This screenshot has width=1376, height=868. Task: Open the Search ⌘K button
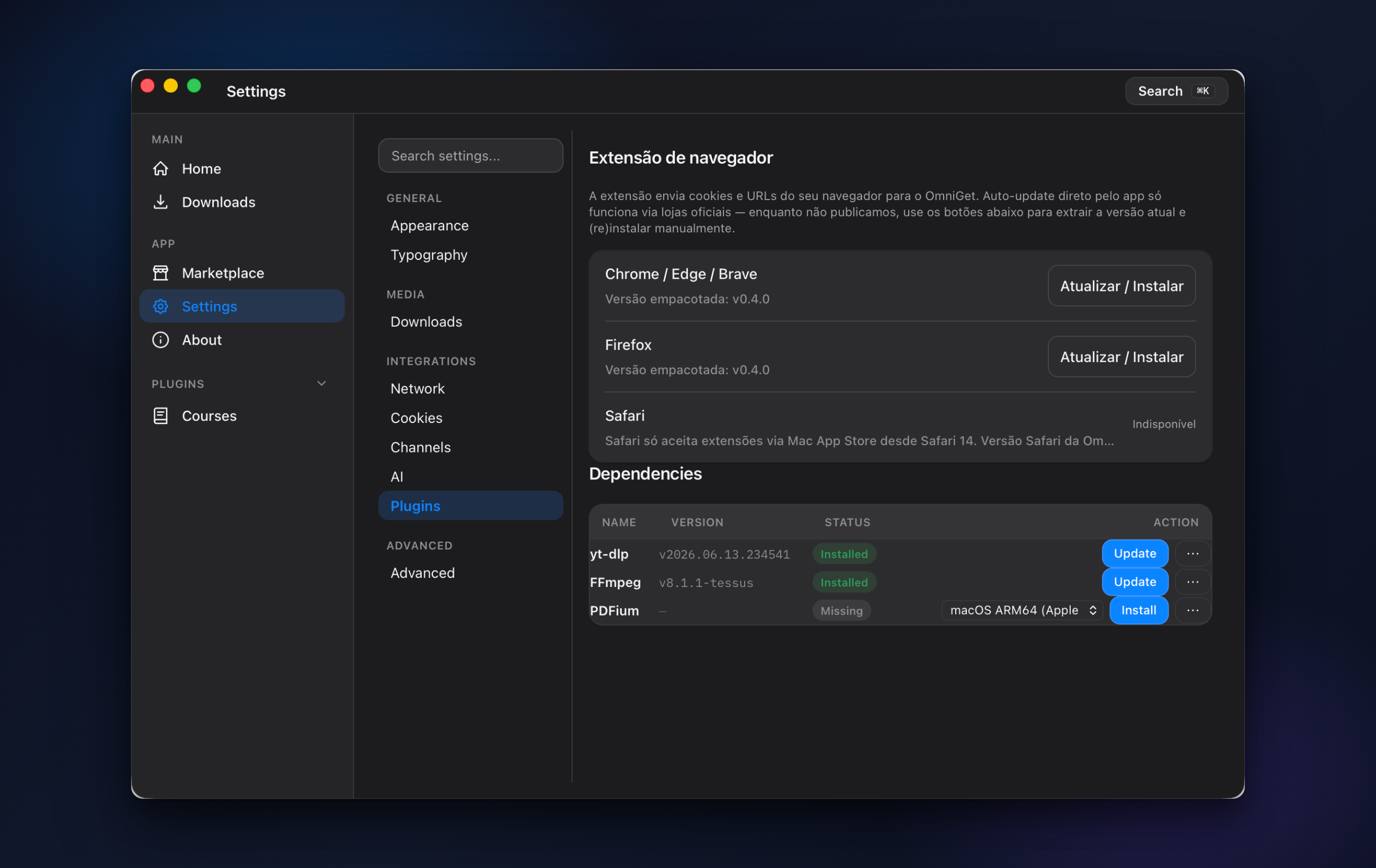point(1176,91)
